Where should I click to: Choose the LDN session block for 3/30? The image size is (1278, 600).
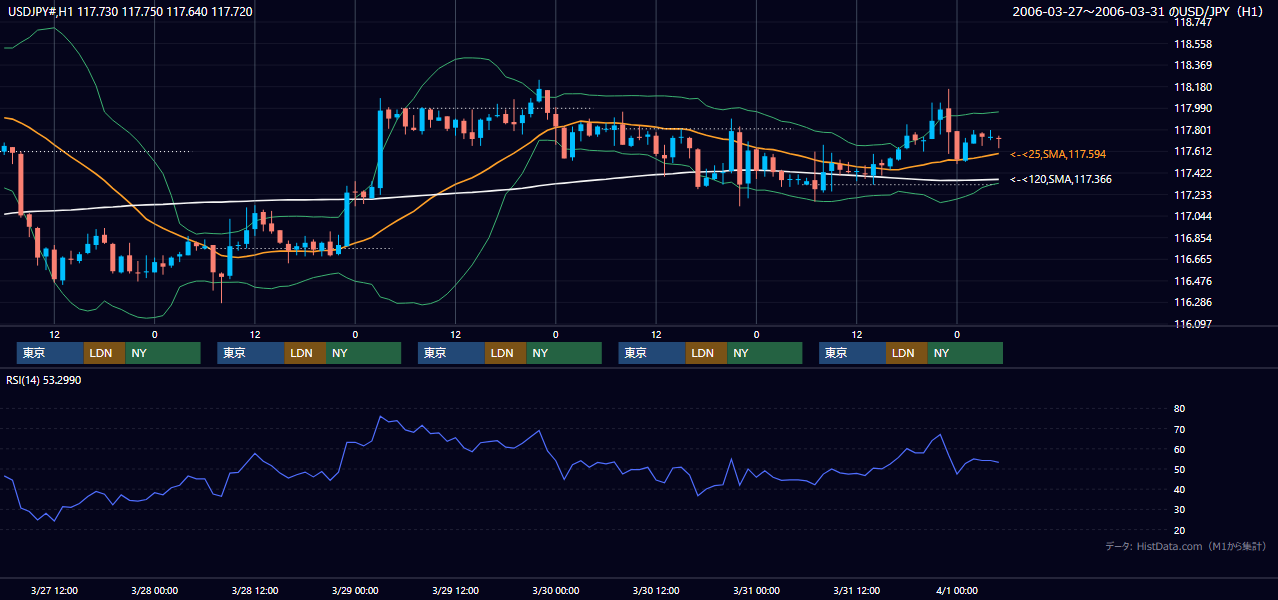coord(707,353)
